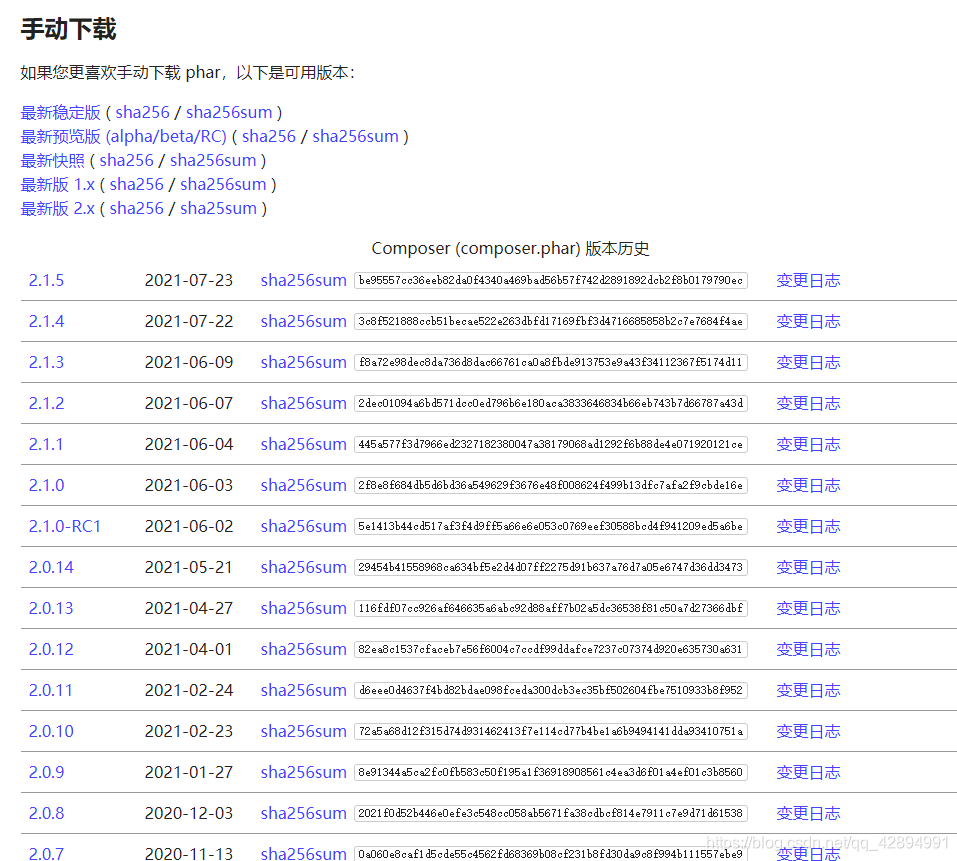
Task: Open the 最新稳定版 download link
Action: 60,113
